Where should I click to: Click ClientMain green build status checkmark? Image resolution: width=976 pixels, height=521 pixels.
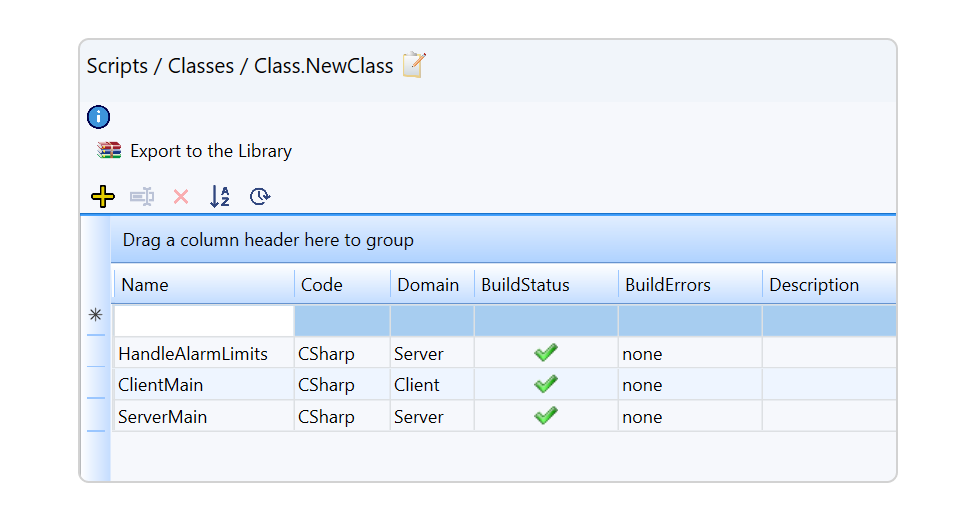pyautogui.click(x=545, y=384)
